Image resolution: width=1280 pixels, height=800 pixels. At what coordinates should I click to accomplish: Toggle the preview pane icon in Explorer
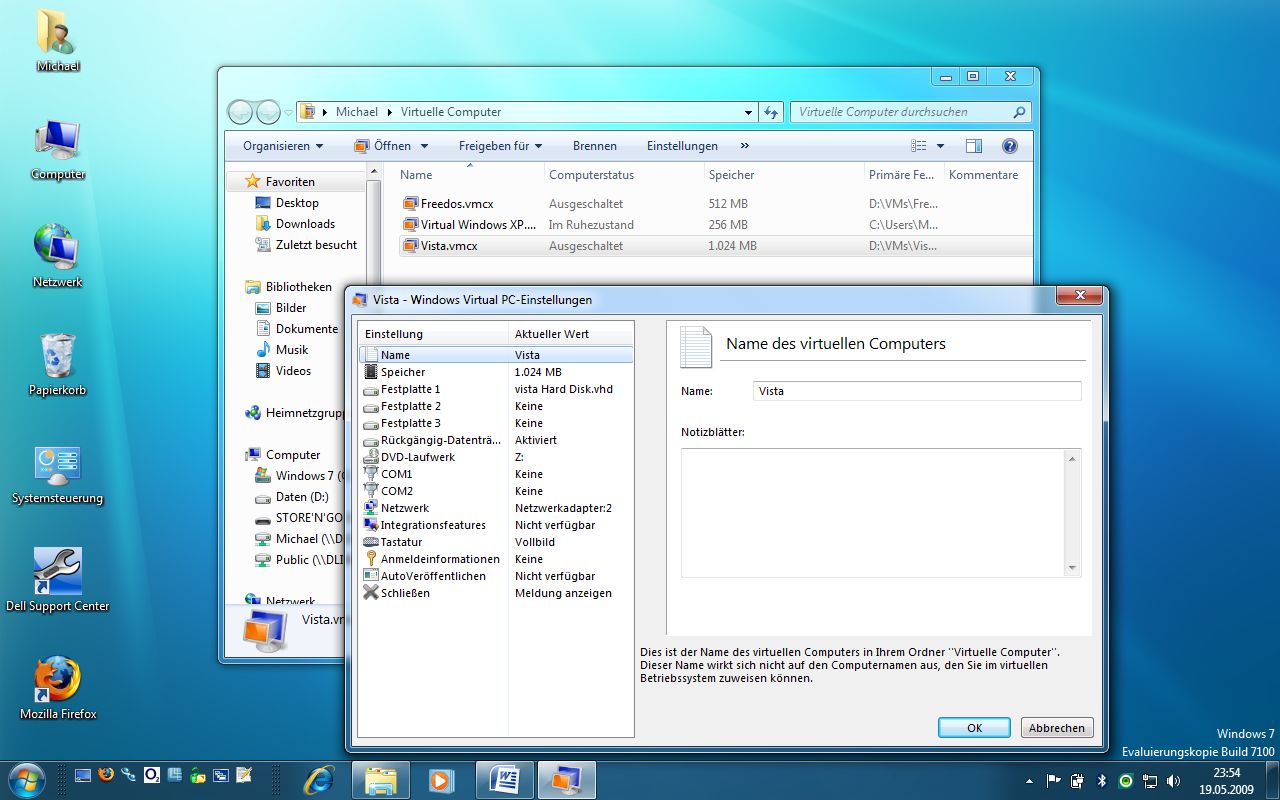click(973, 146)
